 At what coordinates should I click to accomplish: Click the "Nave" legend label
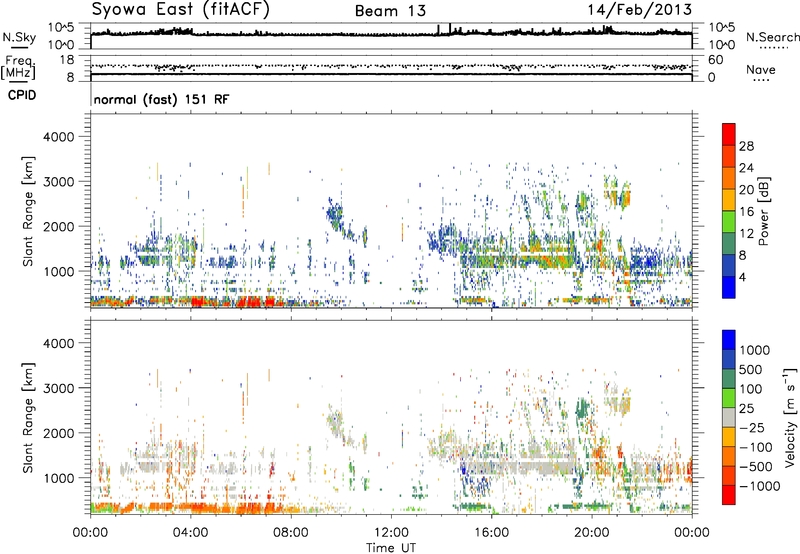pyautogui.click(x=761, y=70)
